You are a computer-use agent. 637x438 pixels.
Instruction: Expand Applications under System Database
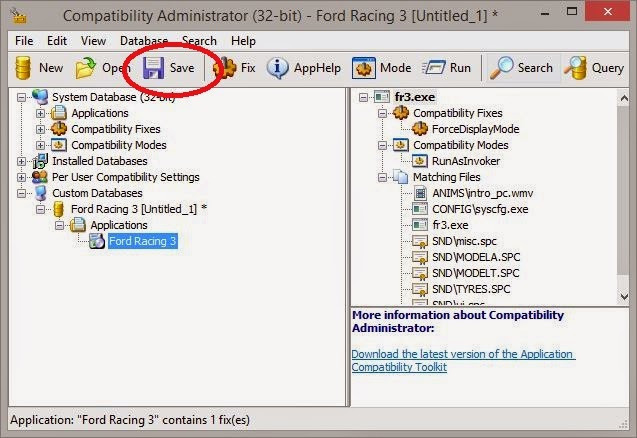[40, 113]
